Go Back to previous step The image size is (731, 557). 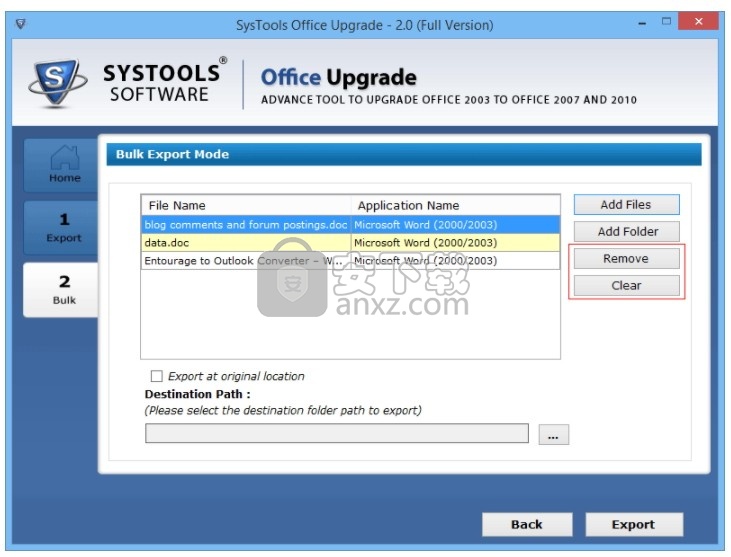click(527, 525)
